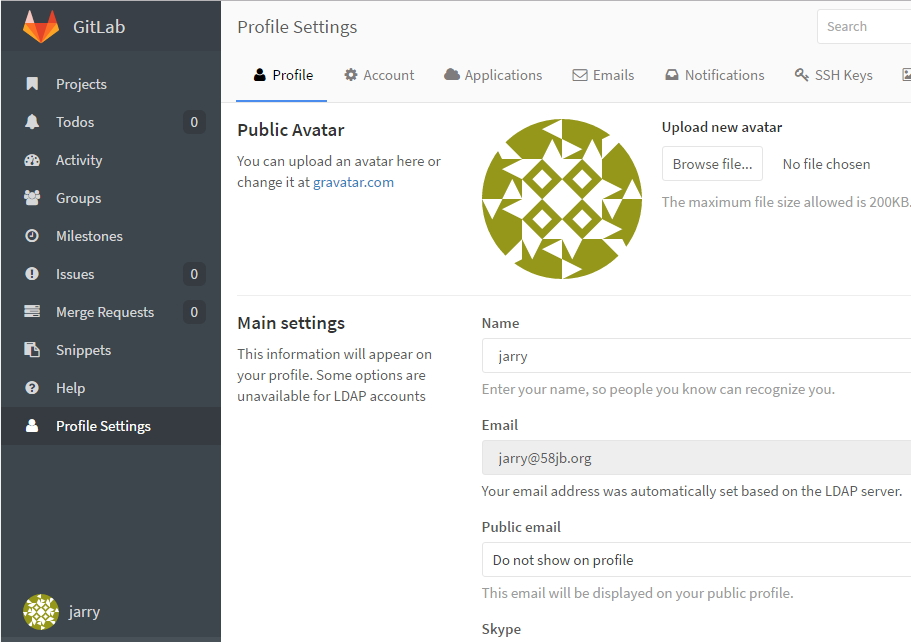The height and width of the screenshot is (642, 911).
Task: Switch to the Account tab
Action: (x=379, y=75)
